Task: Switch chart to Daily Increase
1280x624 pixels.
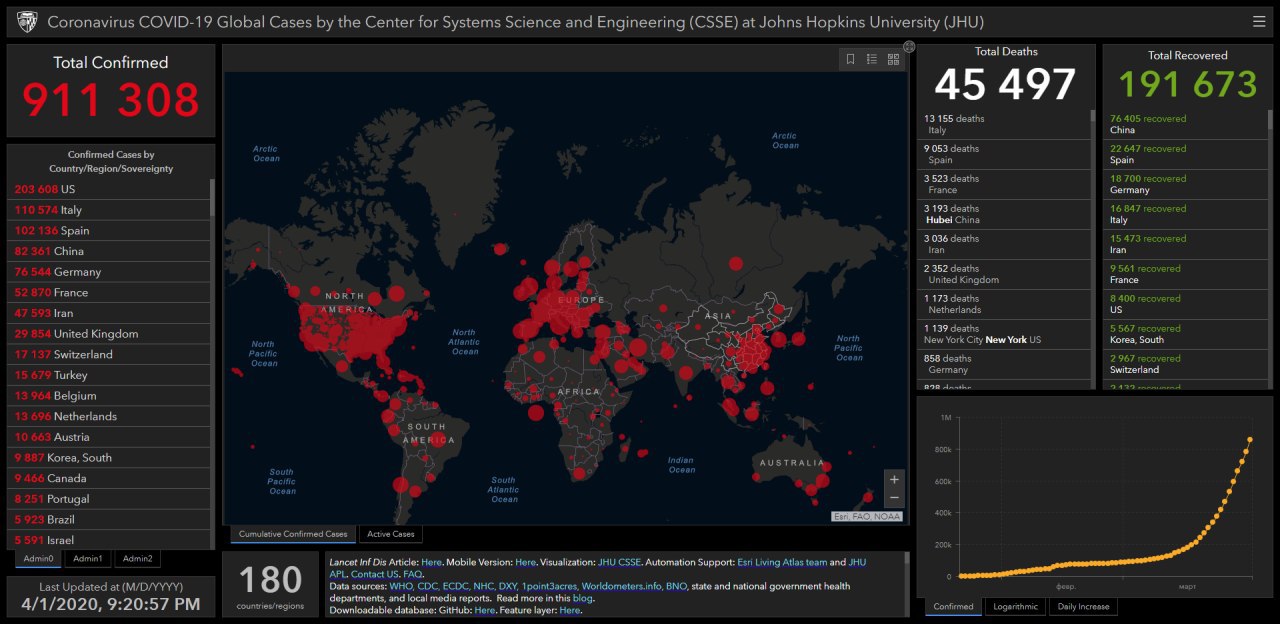Action: click(1083, 606)
